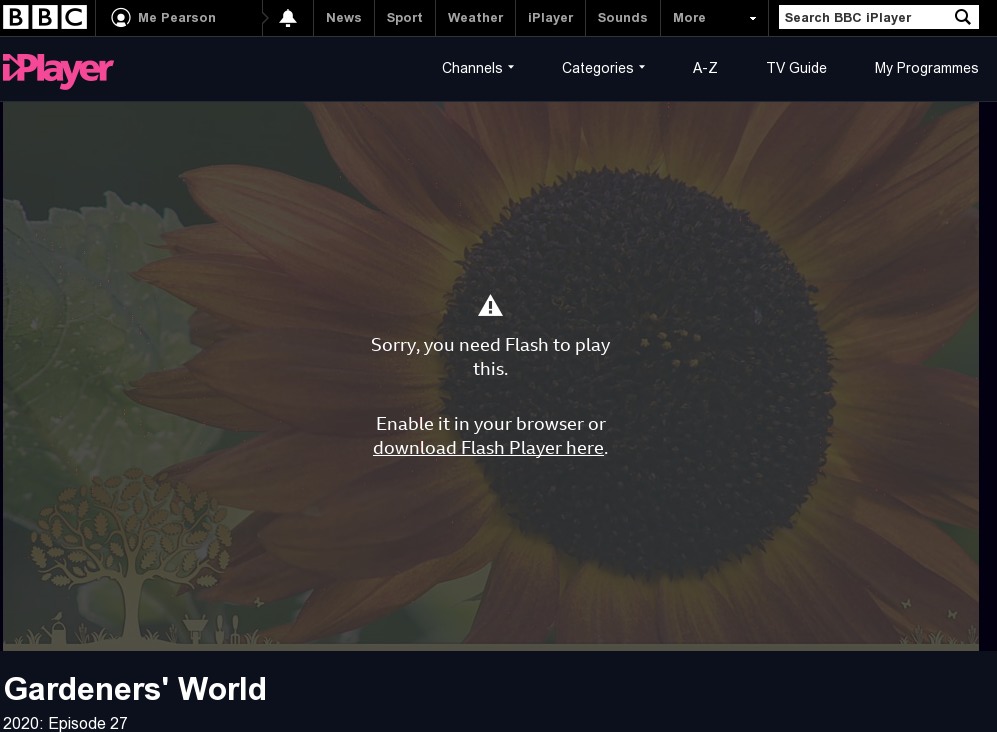Image resolution: width=997 pixels, height=732 pixels.
Task: Open BBC Sounds link
Action: pos(622,18)
